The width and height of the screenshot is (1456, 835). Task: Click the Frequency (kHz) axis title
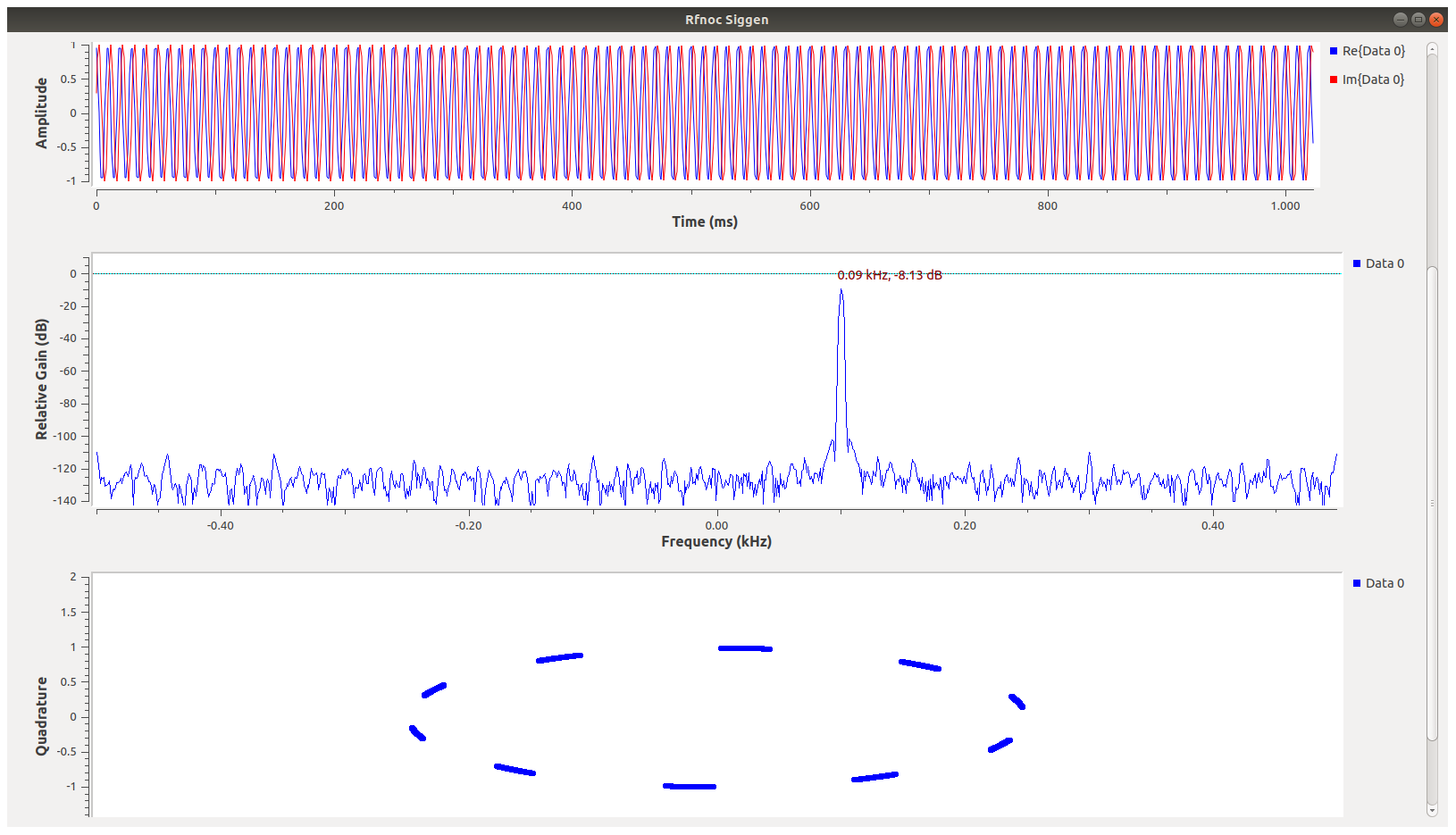(x=716, y=541)
